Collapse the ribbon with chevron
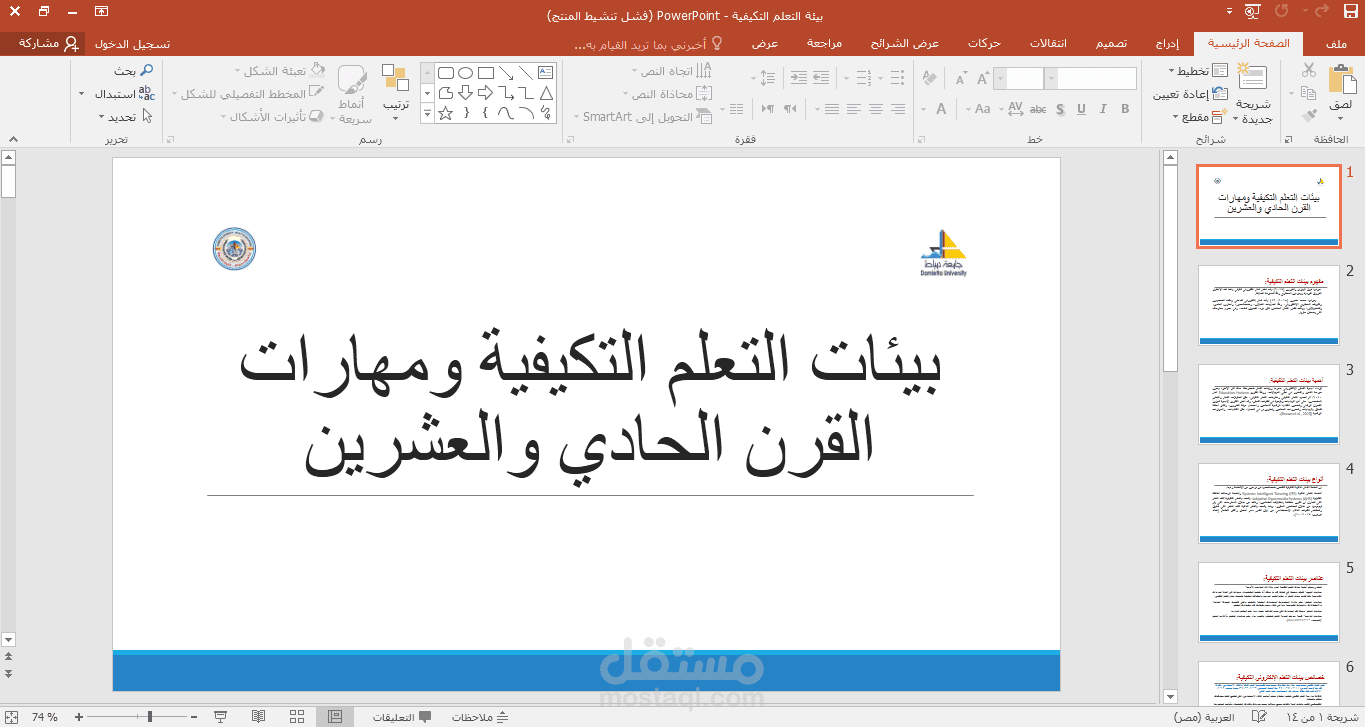 [12, 139]
